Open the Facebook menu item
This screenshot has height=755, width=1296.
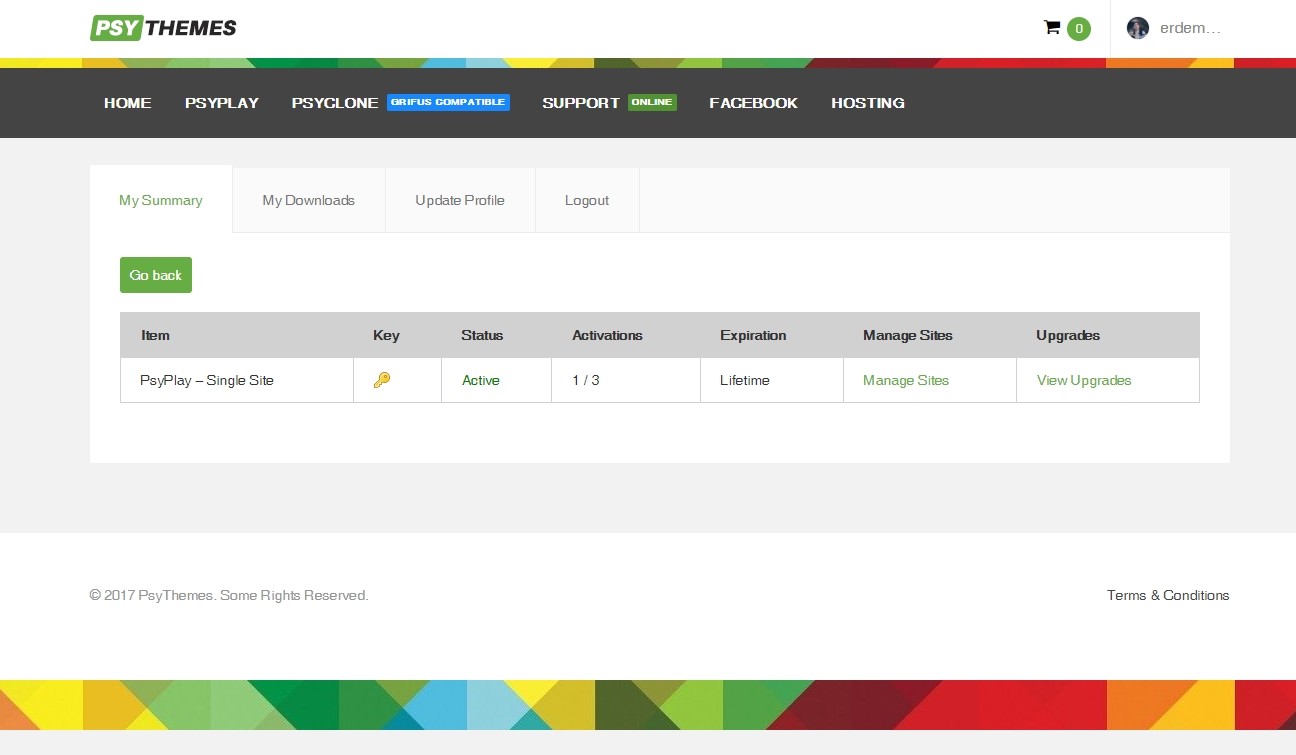754,103
